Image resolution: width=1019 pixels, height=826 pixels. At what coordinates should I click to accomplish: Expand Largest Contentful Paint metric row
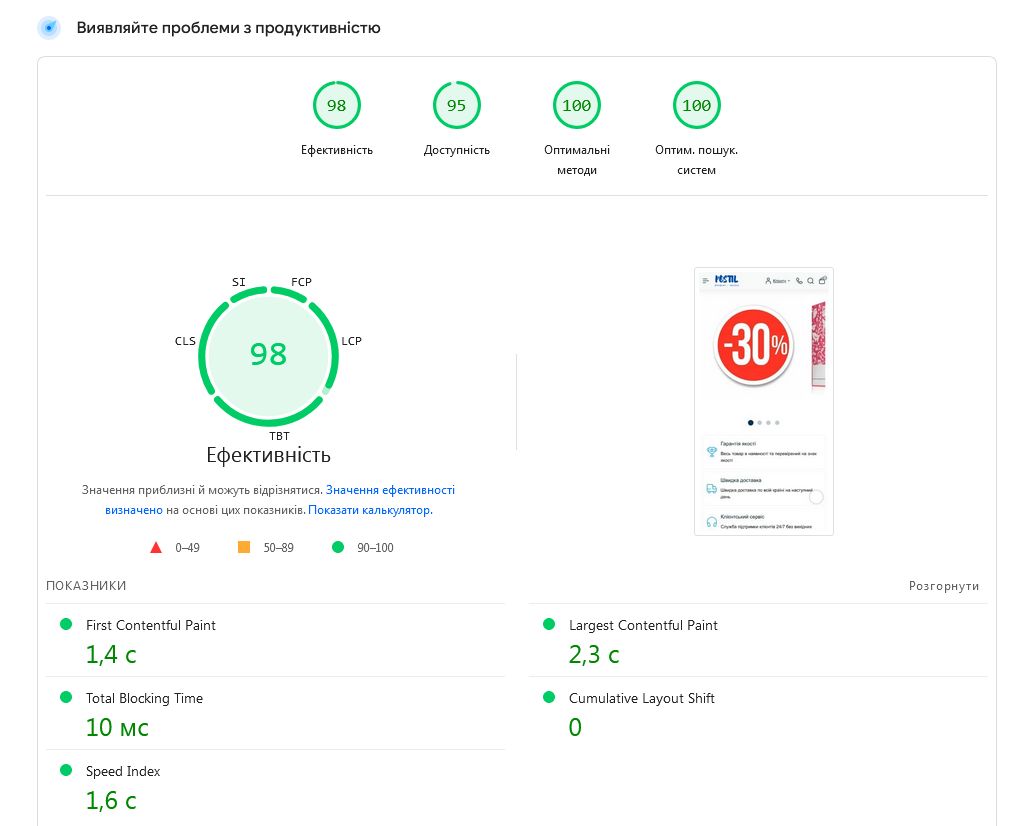tap(642, 625)
